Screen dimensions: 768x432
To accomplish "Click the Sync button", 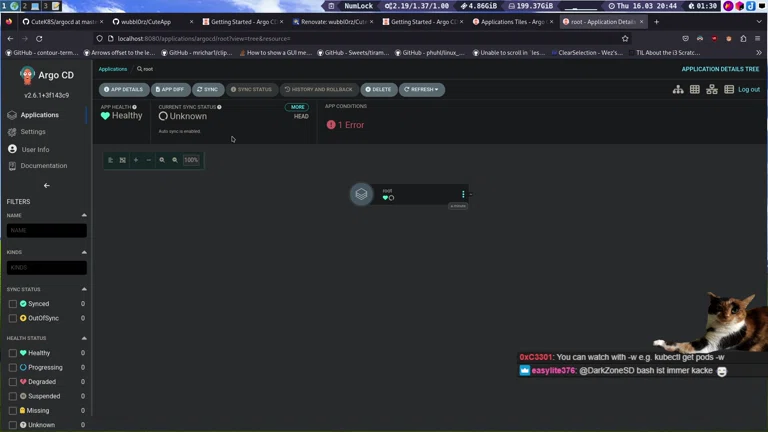I will (x=208, y=90).
